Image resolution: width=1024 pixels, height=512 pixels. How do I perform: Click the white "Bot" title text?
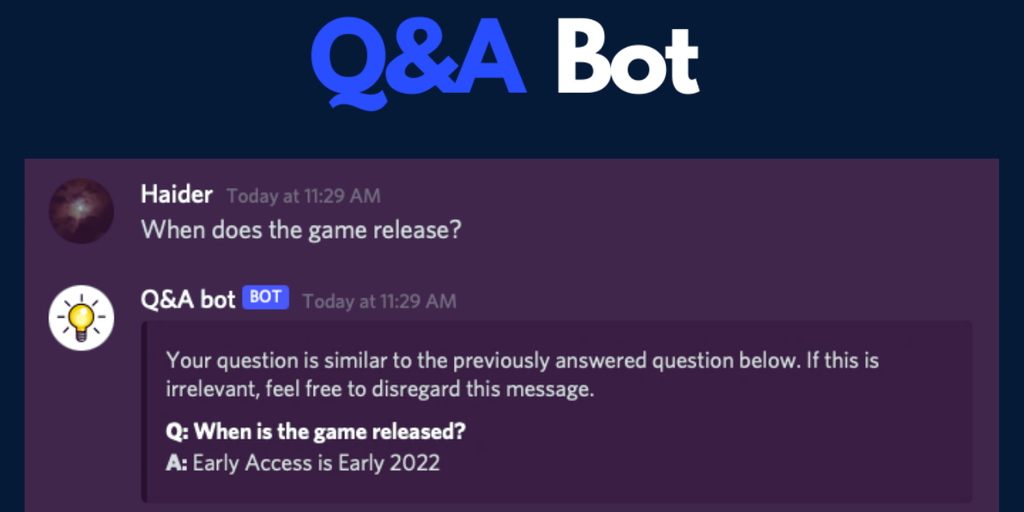click(628, 59)
